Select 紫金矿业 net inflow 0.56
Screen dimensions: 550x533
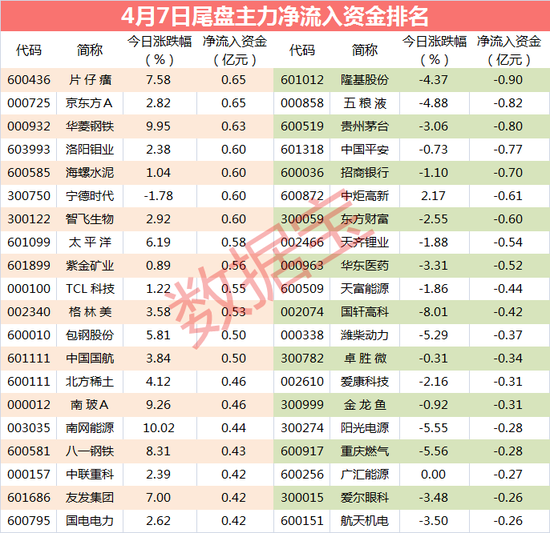(234, 265)
